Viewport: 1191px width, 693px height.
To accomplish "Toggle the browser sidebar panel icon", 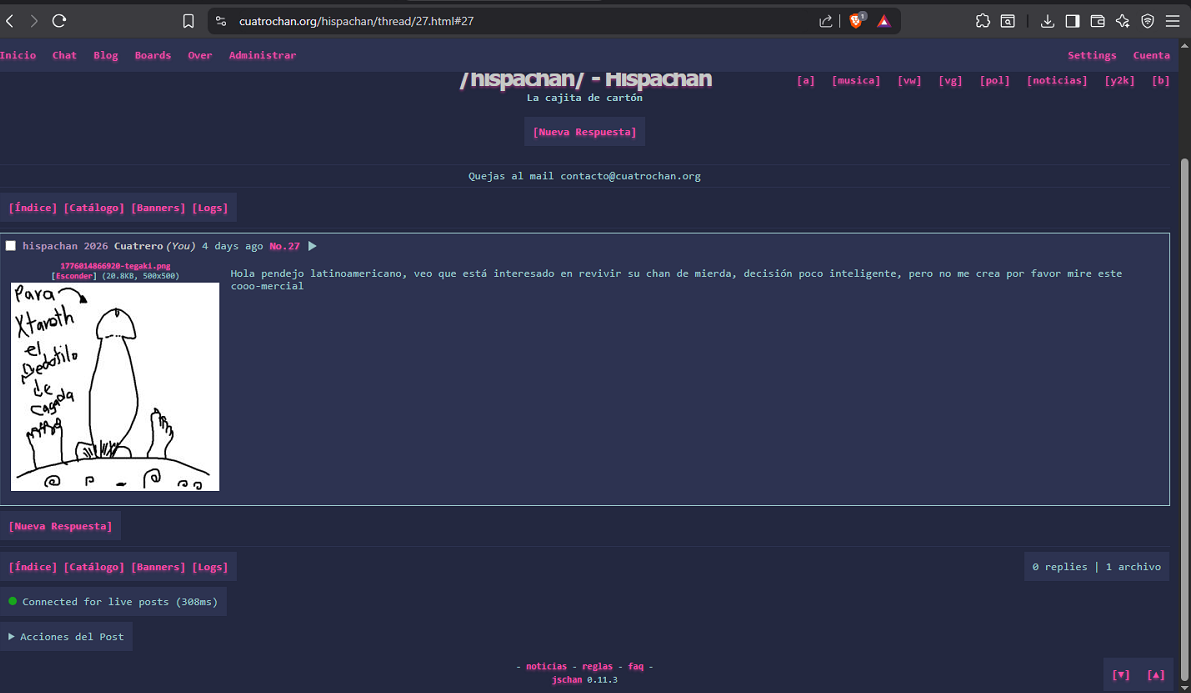I will 1072,21.
